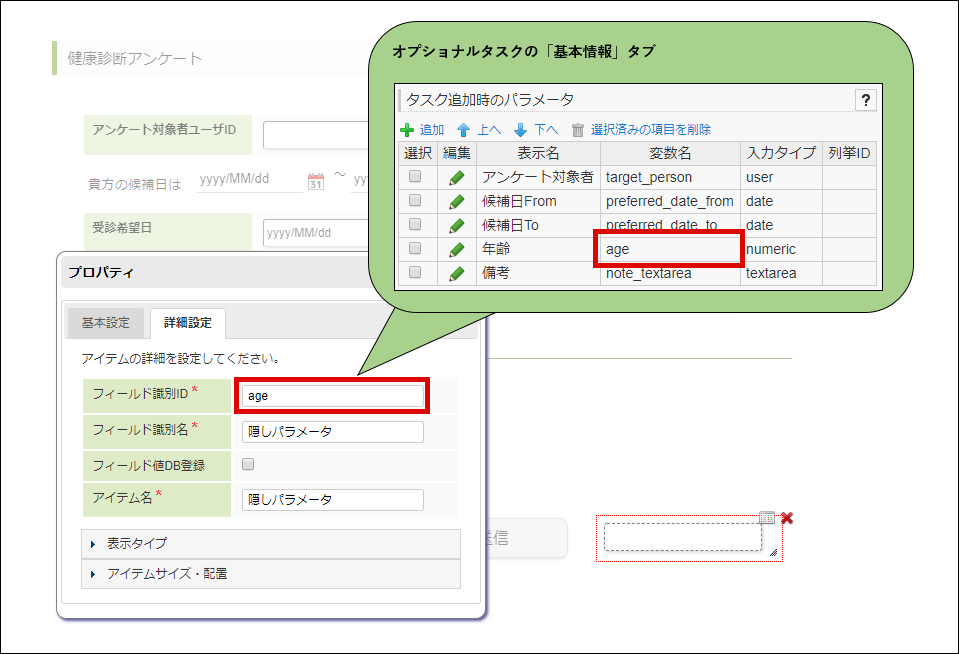
Task: Edit the 備考 row via its pencil icon
Action: click(x=456, y=273)
